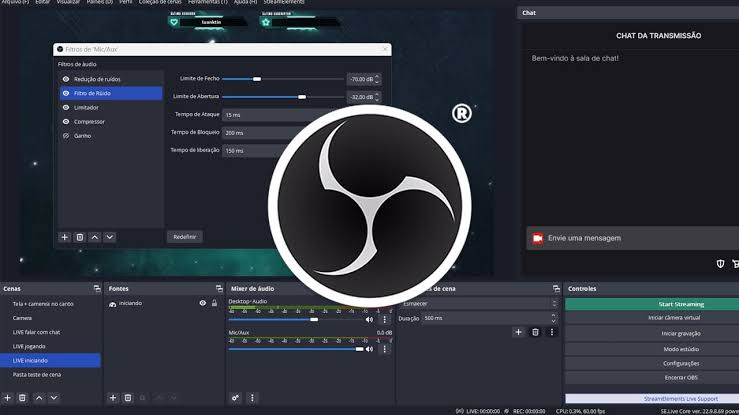
Task: Open Desktop Audio options menu
Action: pyautogui.click(x=385, y=319)
